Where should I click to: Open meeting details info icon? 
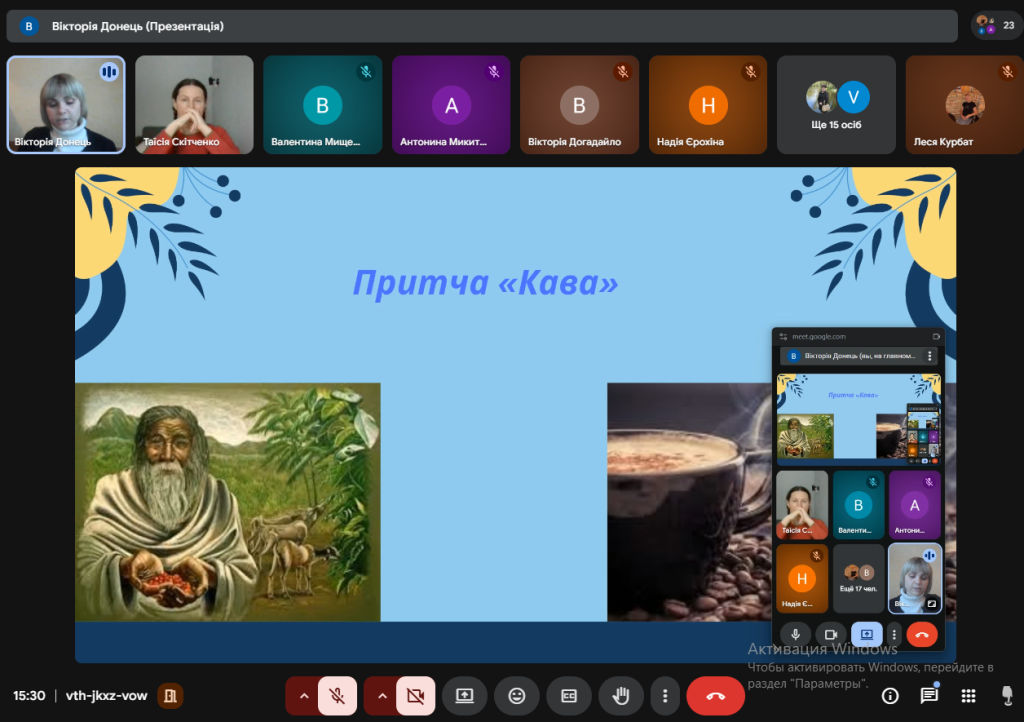(x=889, y=696)
